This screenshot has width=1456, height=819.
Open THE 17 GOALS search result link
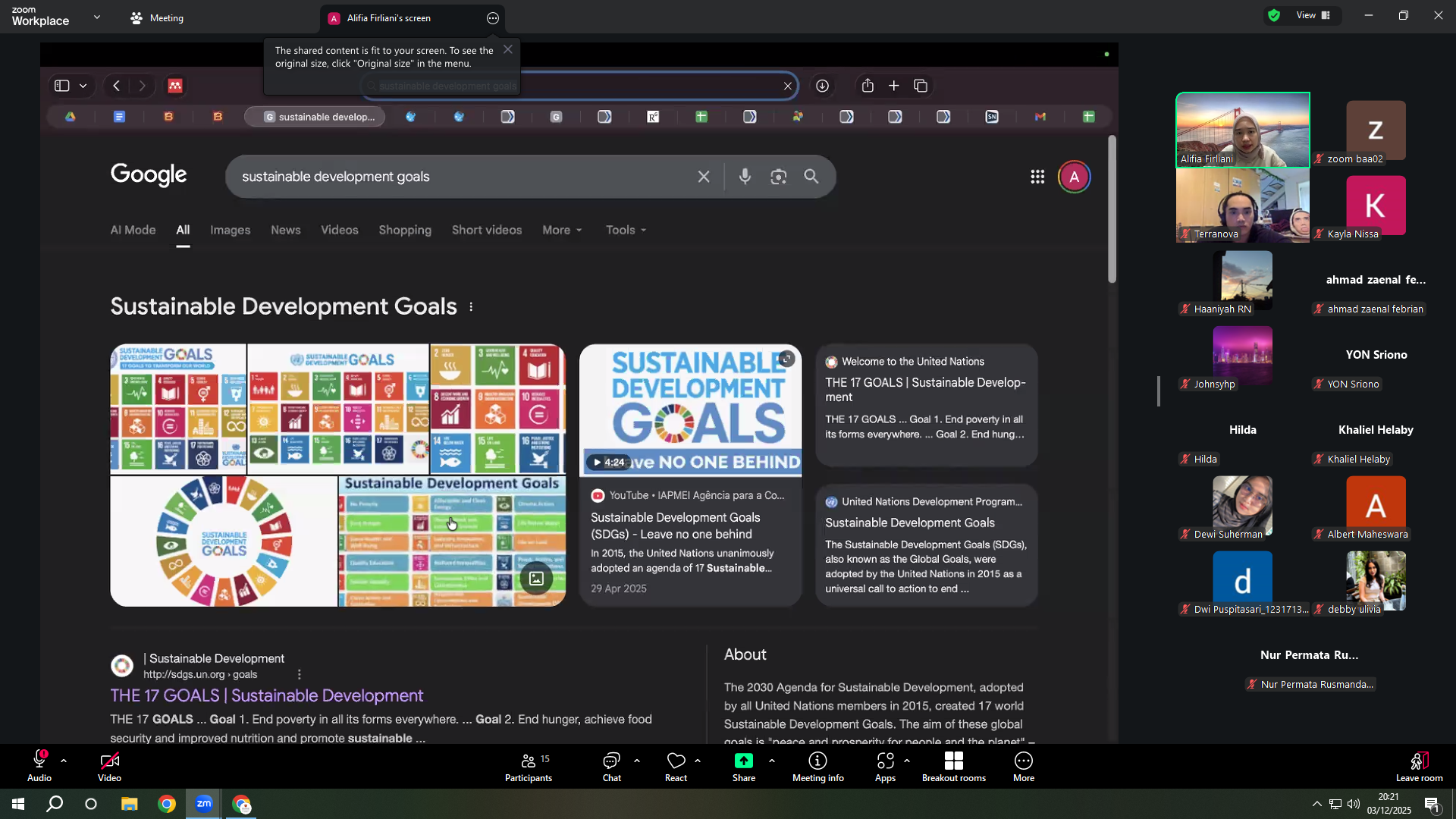point(267,695)
